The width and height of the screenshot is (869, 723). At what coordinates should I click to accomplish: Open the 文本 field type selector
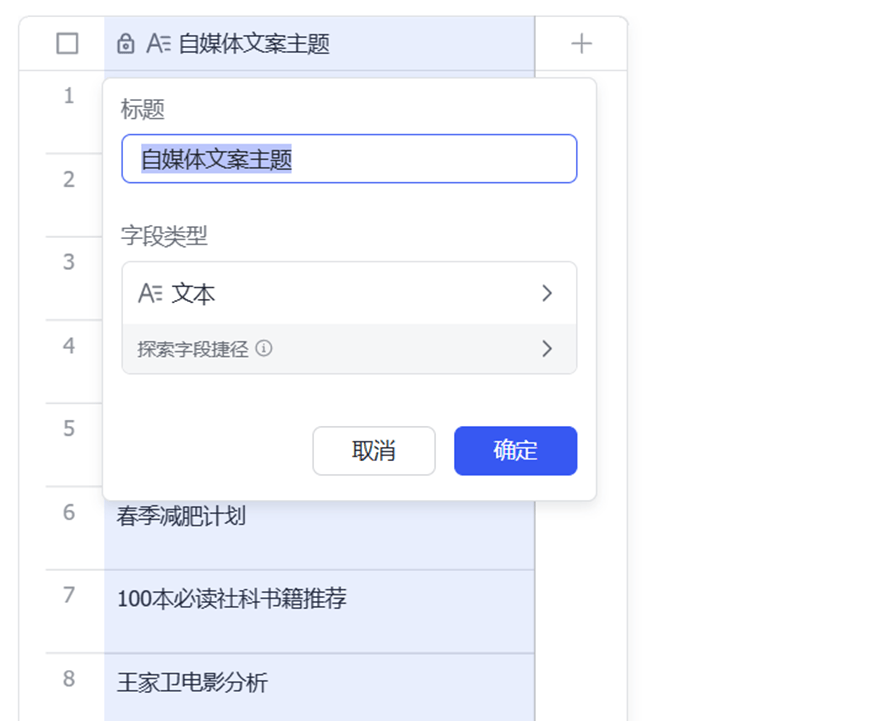click(x=349, y=293)
